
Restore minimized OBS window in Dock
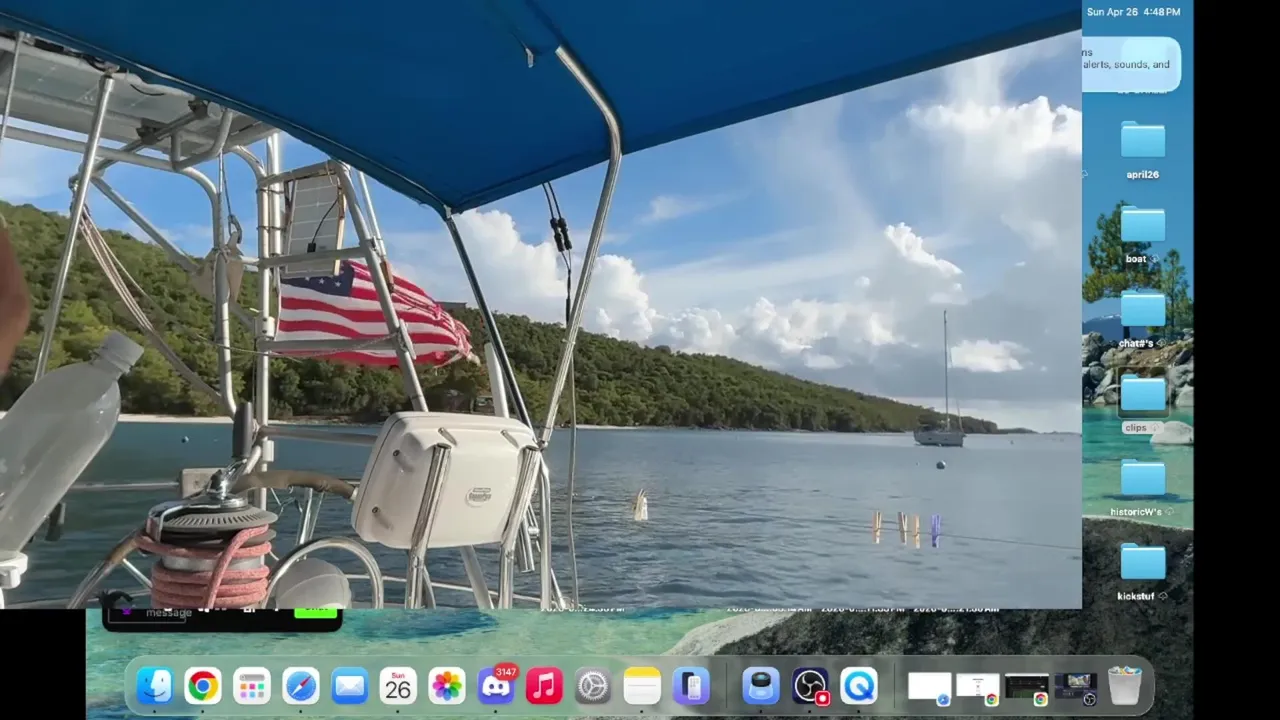point(1076,687)
